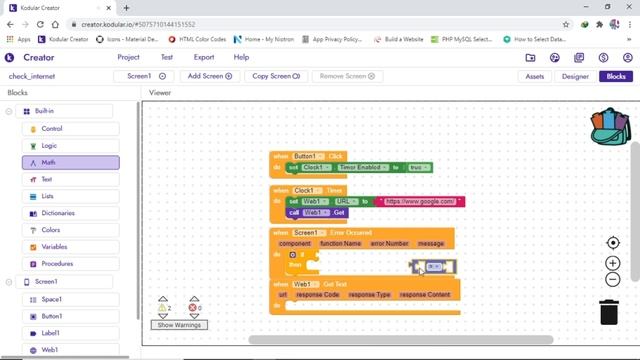Click the vertical workspace scrollbar

click(636, 211)
